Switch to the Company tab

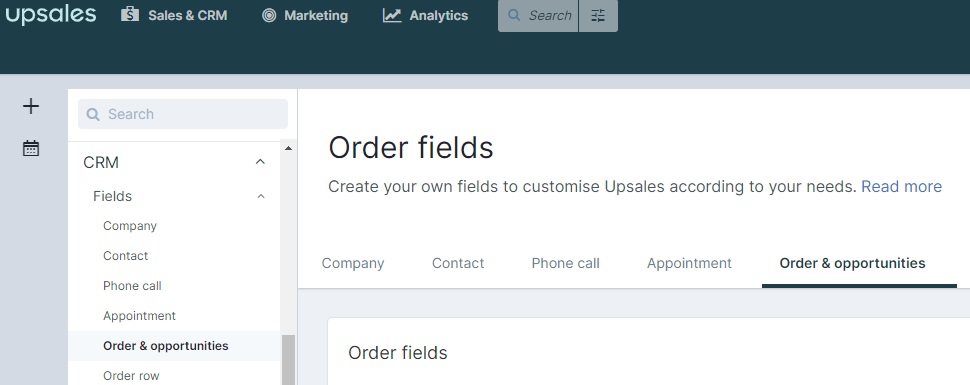click(353, 263)
